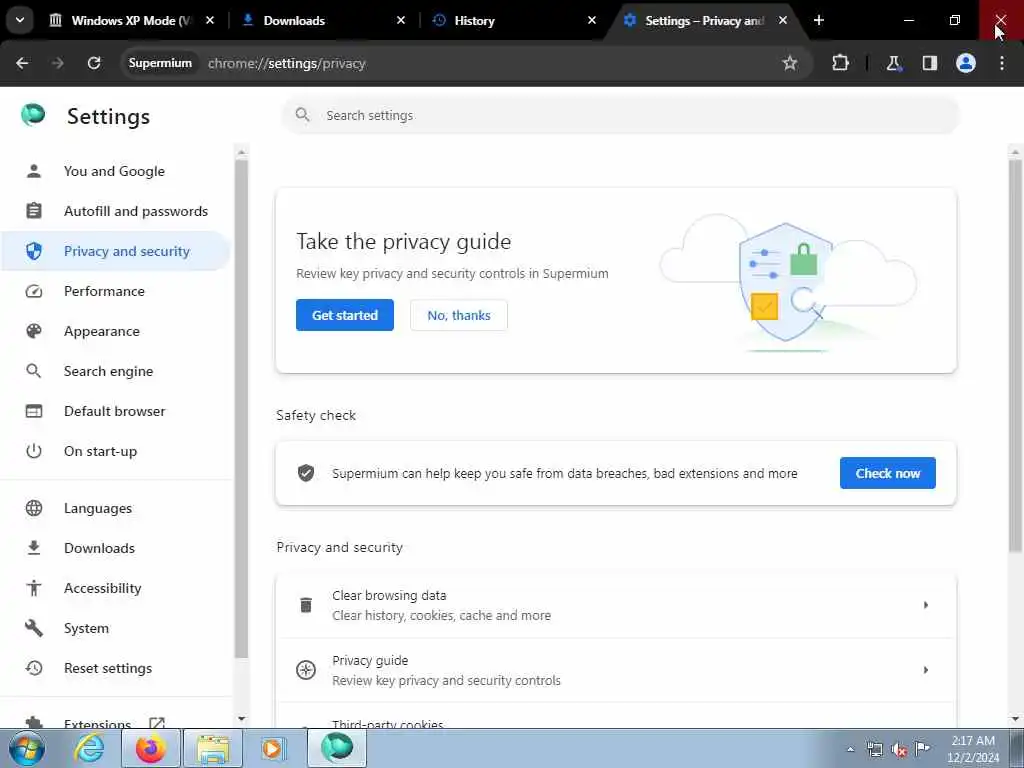Open the Windows Start button
The image size is (1024, 768).
pyautogui.click(x=26, y=748)
